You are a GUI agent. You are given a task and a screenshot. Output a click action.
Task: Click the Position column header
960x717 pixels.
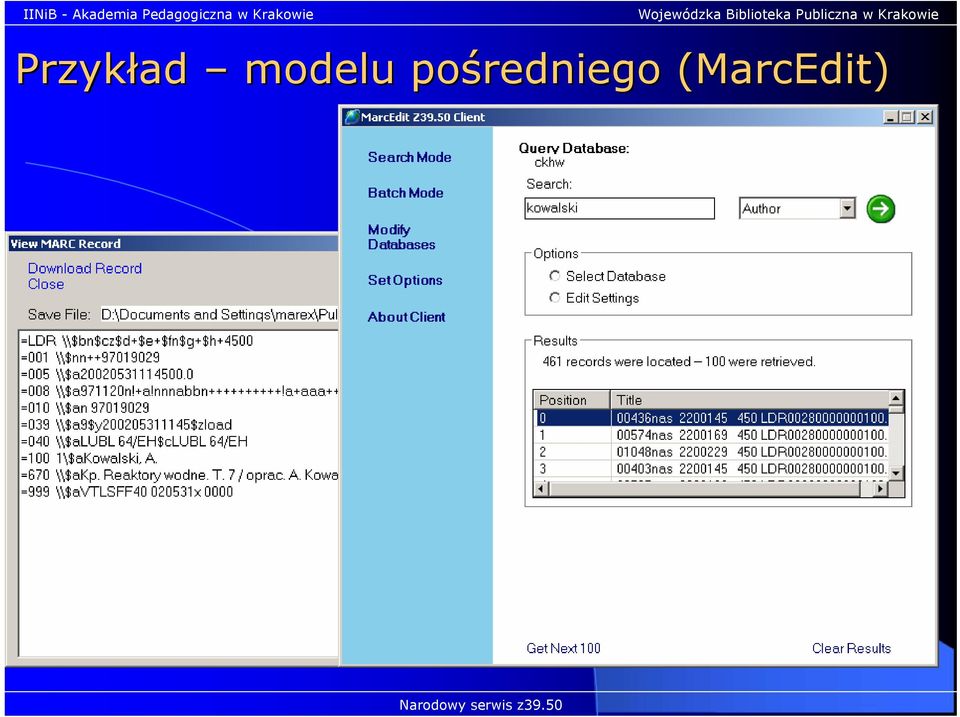coord(572,400)
